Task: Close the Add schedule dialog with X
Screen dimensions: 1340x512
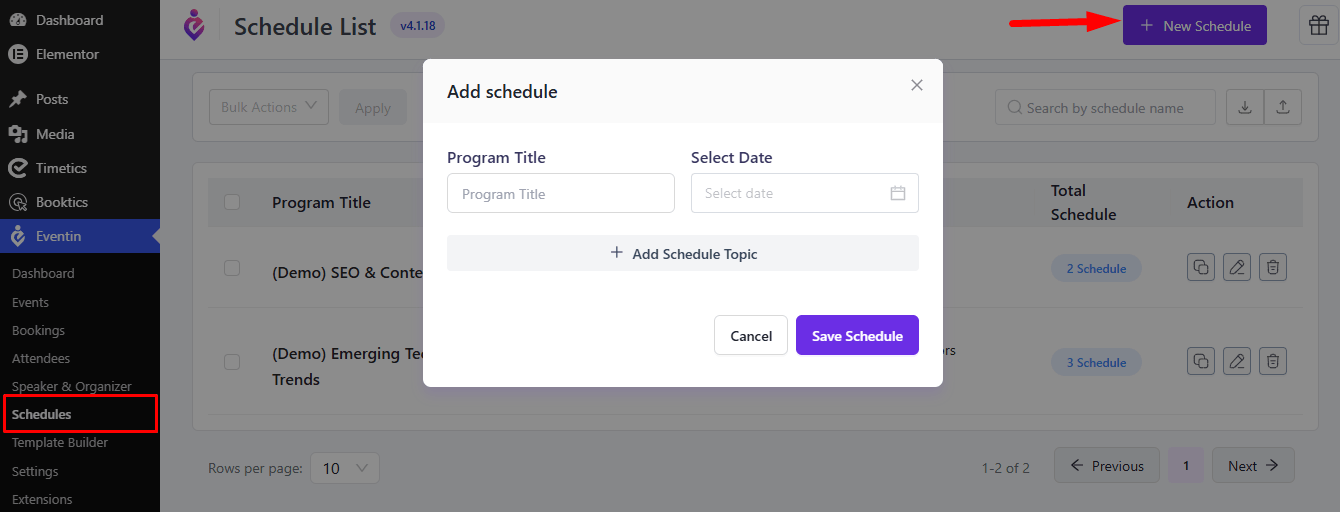Action: coord(917,85)
